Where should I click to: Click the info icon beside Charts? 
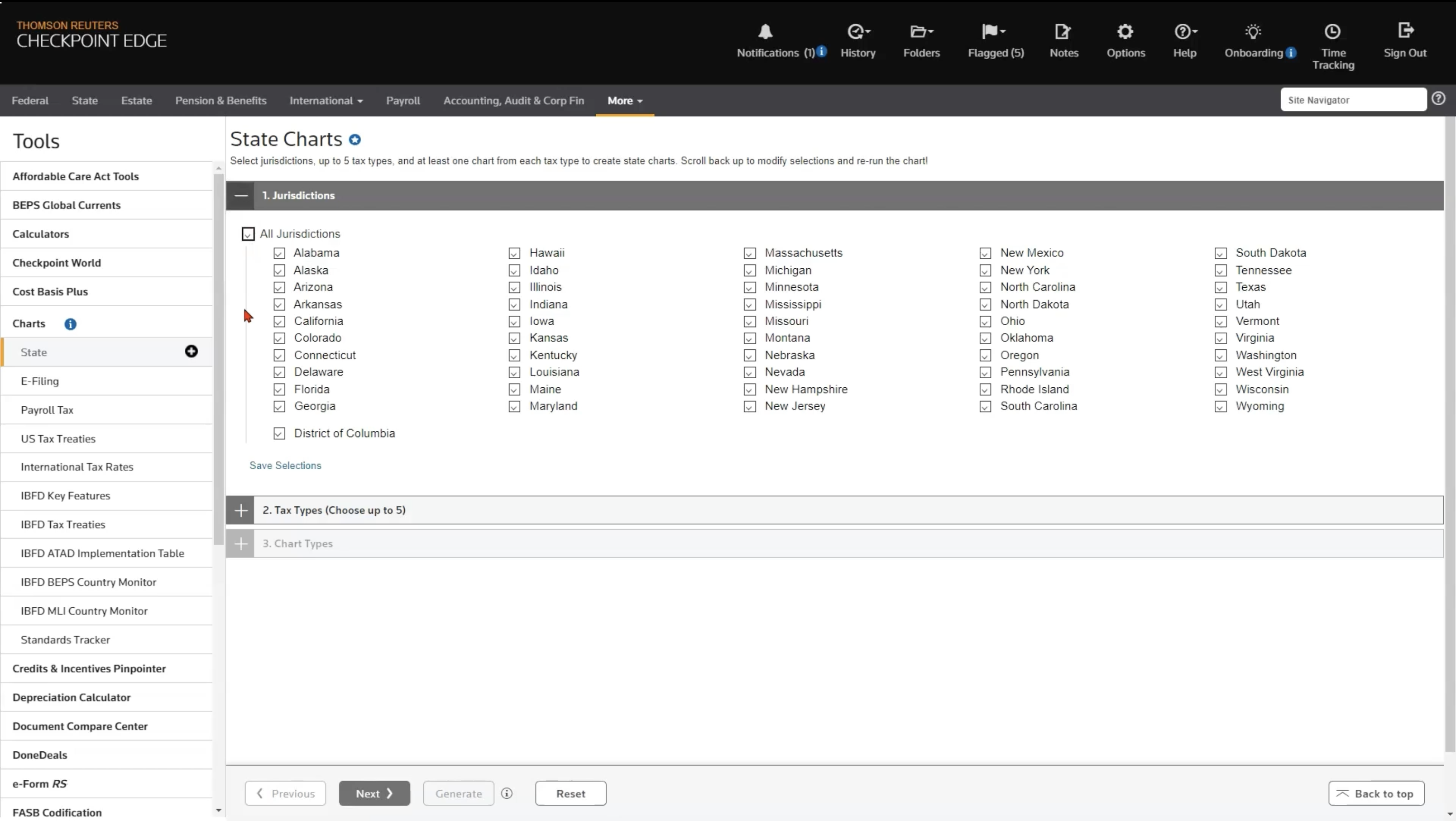tap(70, 324)
